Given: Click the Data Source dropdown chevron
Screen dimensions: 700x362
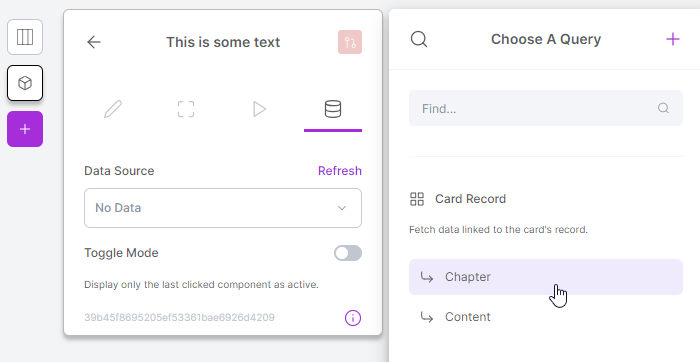Looking at the screenshot, I should click(342, 208).
